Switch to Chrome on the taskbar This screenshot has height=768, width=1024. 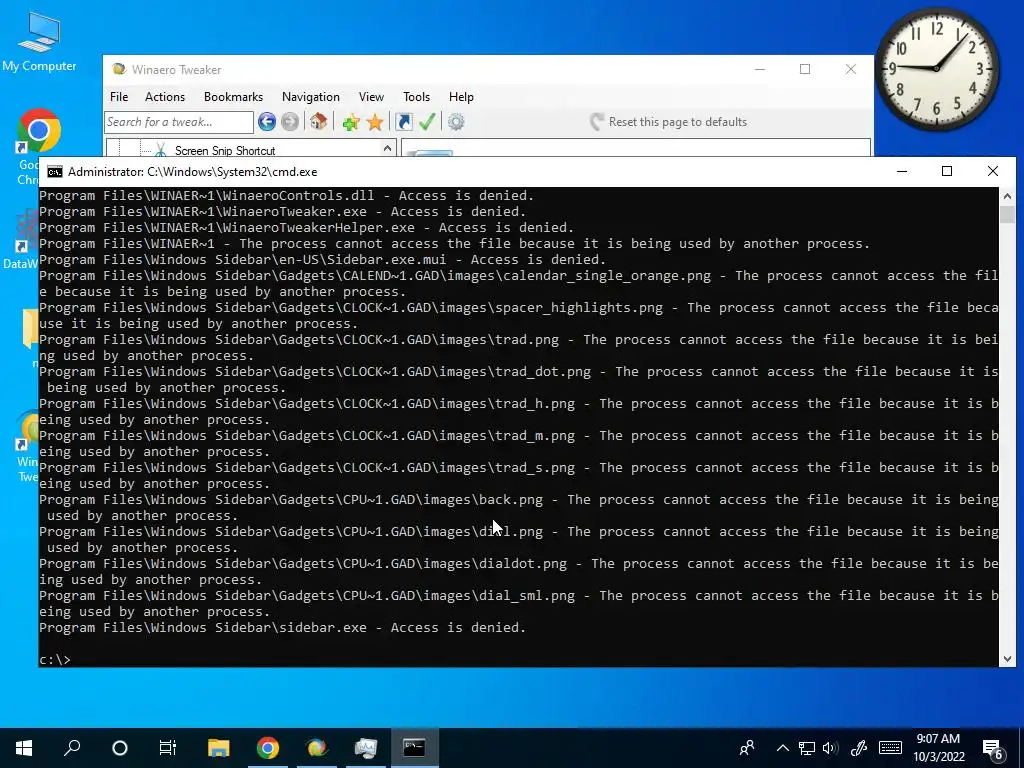pos(268,748)
